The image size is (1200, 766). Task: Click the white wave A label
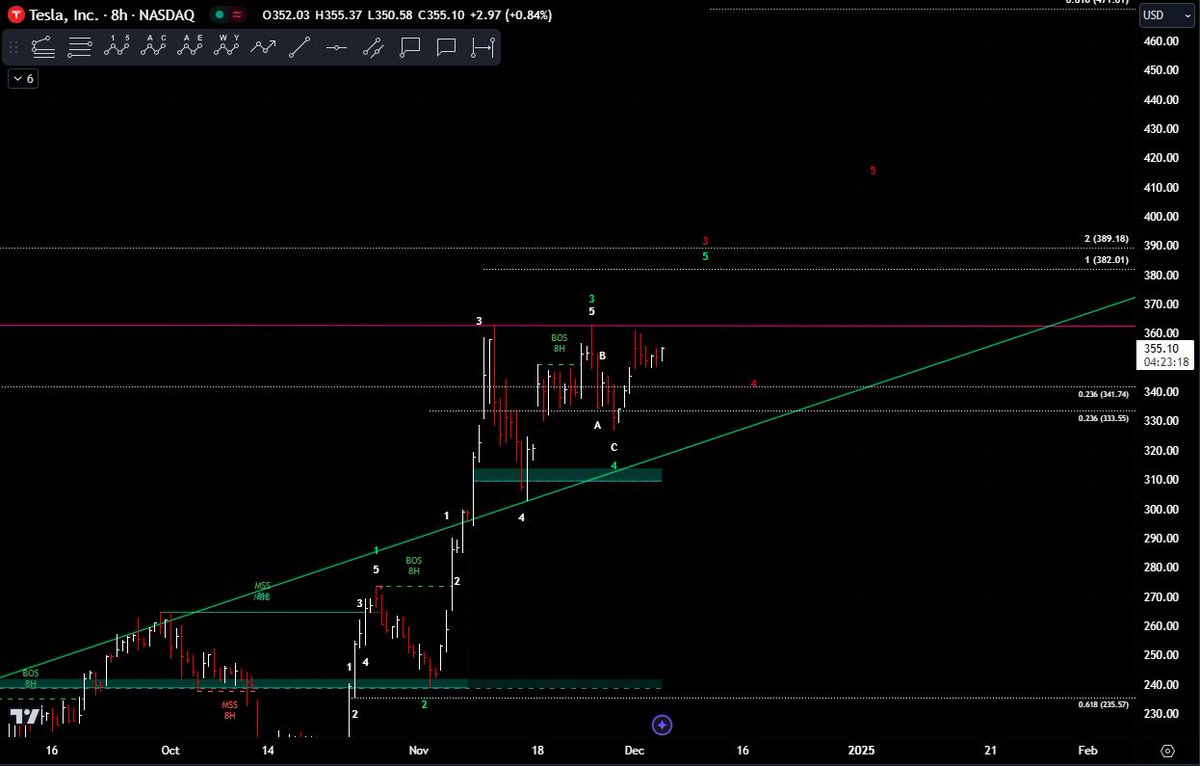coord(597,425)
